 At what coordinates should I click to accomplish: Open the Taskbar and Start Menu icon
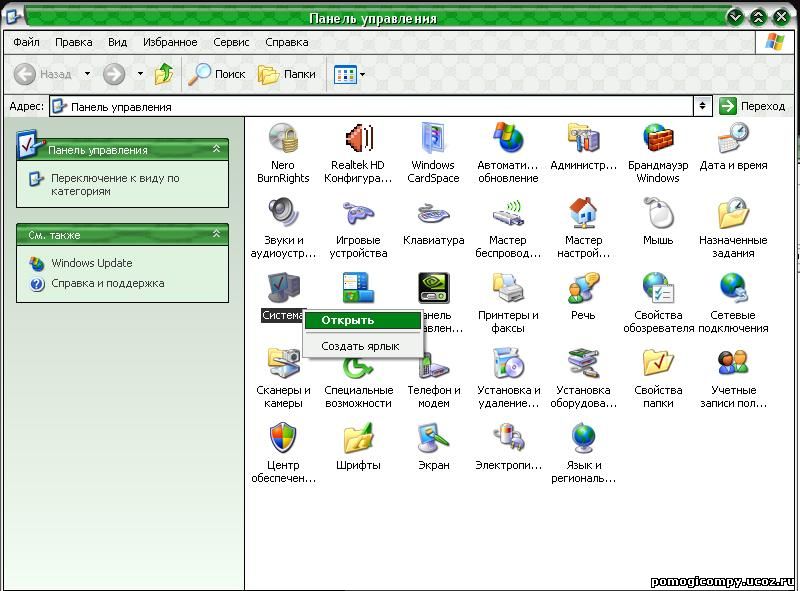point(358,288)
